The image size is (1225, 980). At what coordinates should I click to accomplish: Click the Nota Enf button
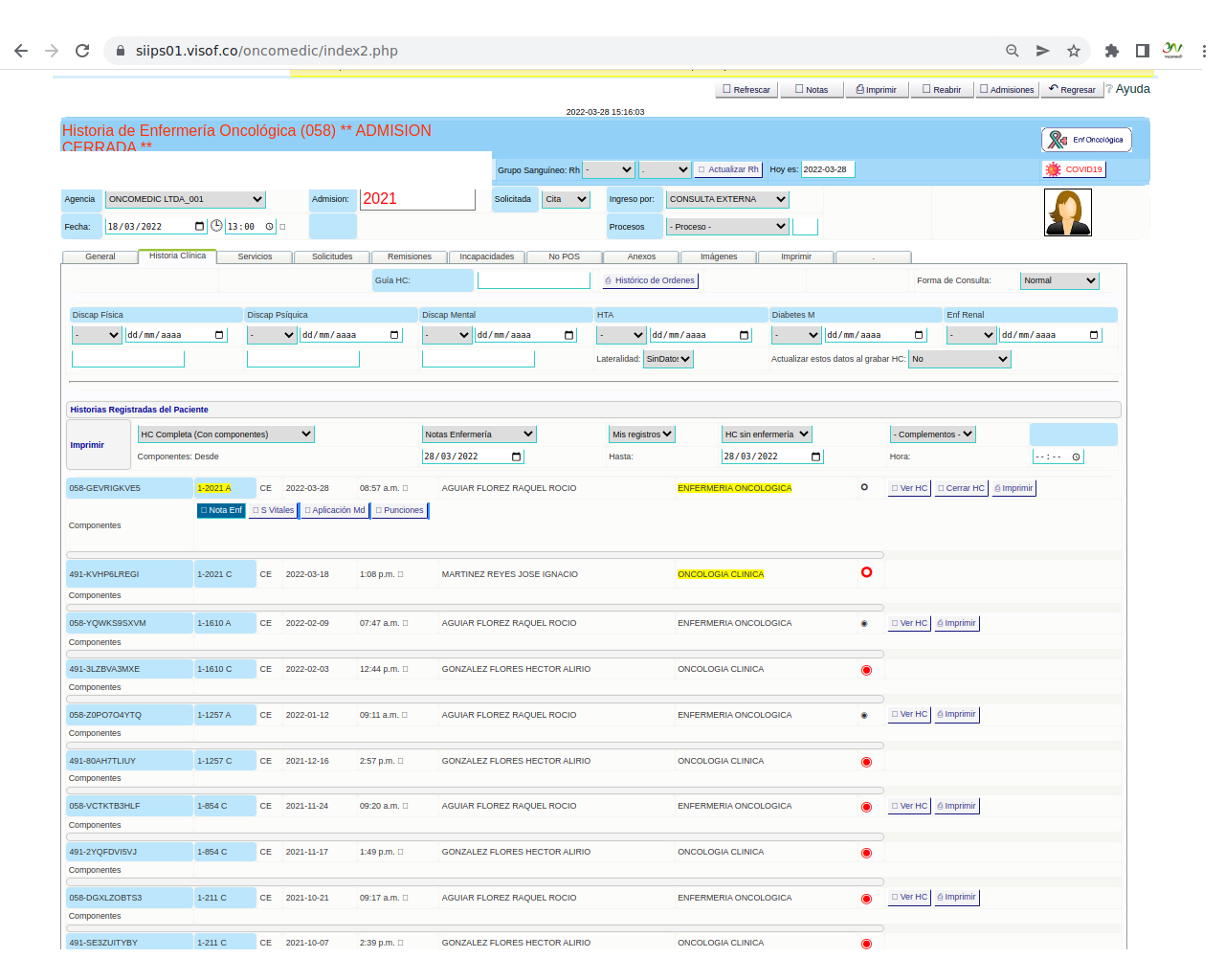[x=221, y=510]
